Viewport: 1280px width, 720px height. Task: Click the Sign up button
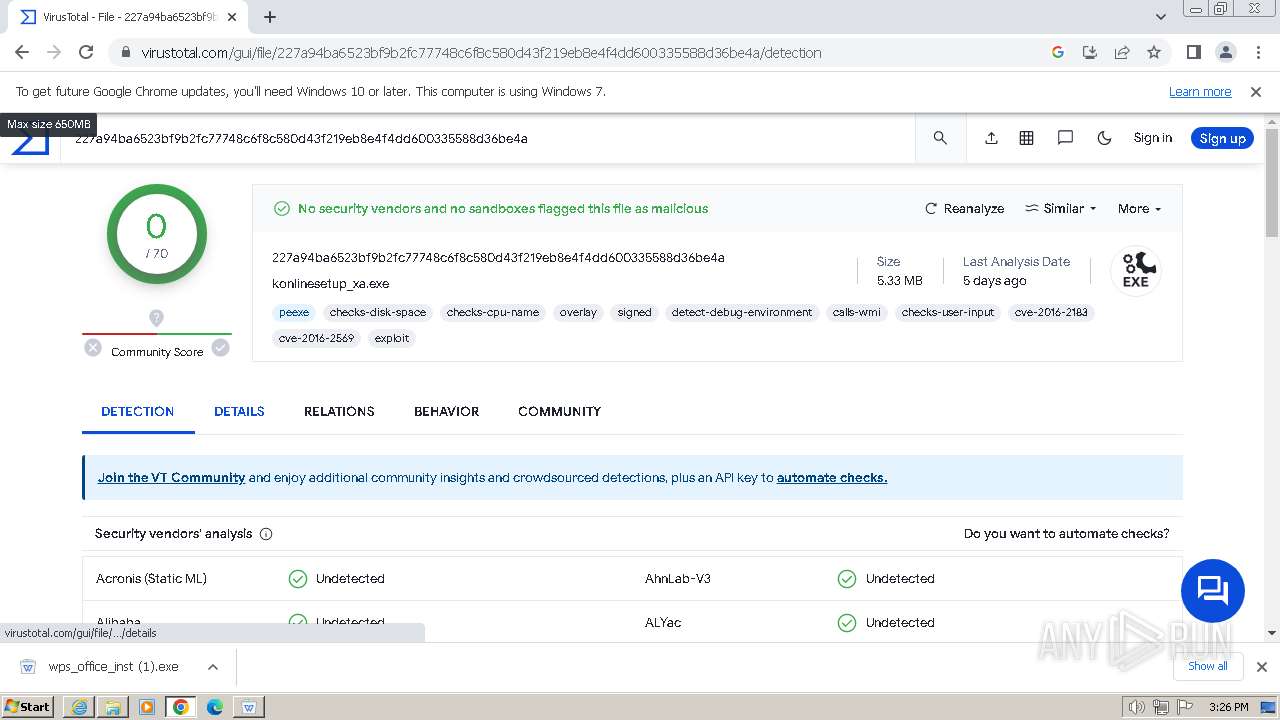[x=1222, y=138]
